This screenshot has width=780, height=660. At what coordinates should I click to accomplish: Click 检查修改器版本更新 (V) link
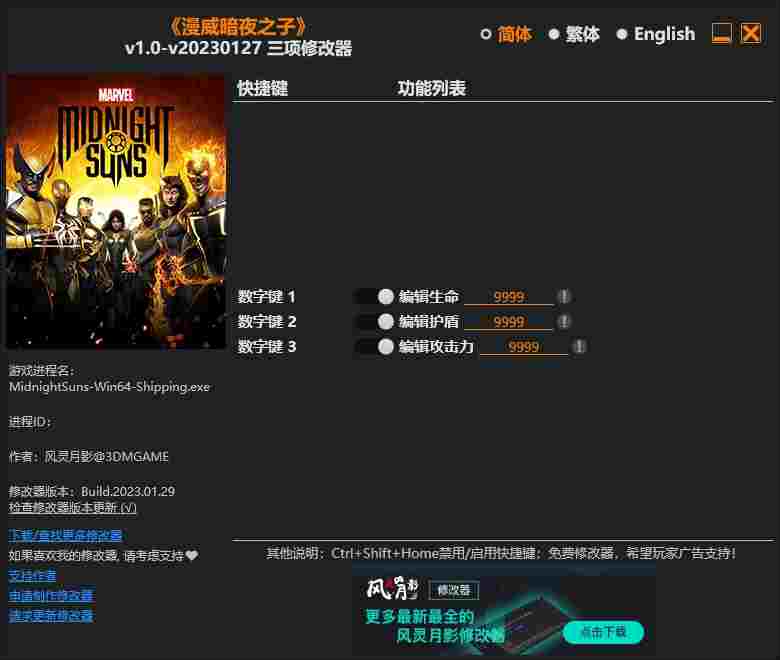(73, 508)
